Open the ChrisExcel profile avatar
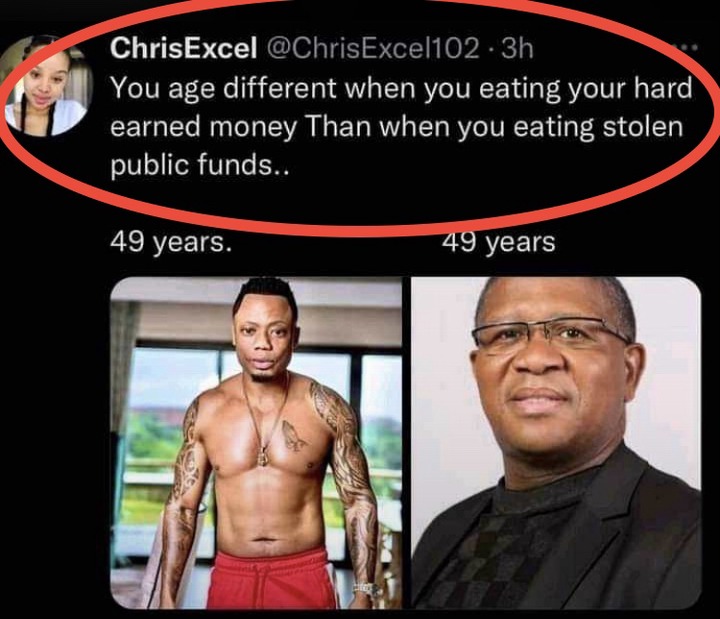Screen dimensions: 720x619 click(46, 86)
